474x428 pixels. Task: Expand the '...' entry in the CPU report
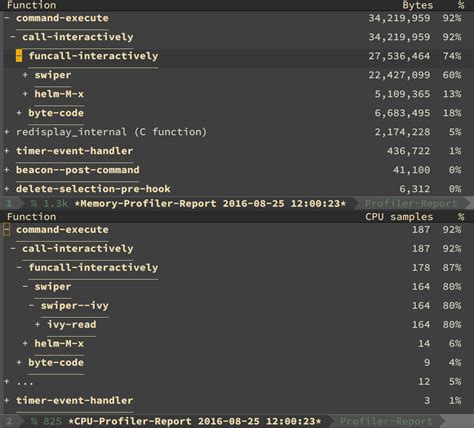click(7, 381)
